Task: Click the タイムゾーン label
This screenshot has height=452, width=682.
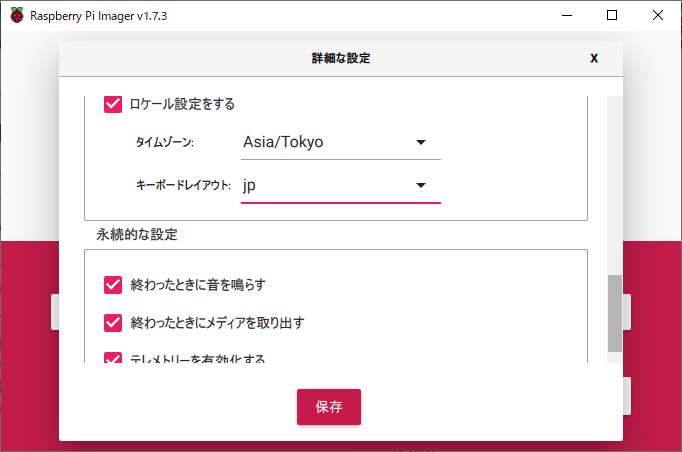Action: pos(165,143)
